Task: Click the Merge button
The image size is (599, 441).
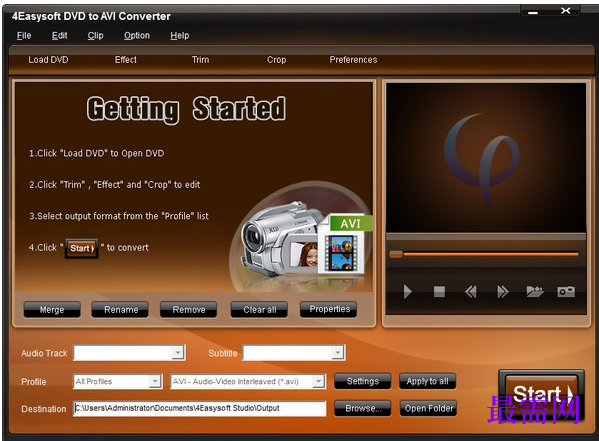Action: 52,310
